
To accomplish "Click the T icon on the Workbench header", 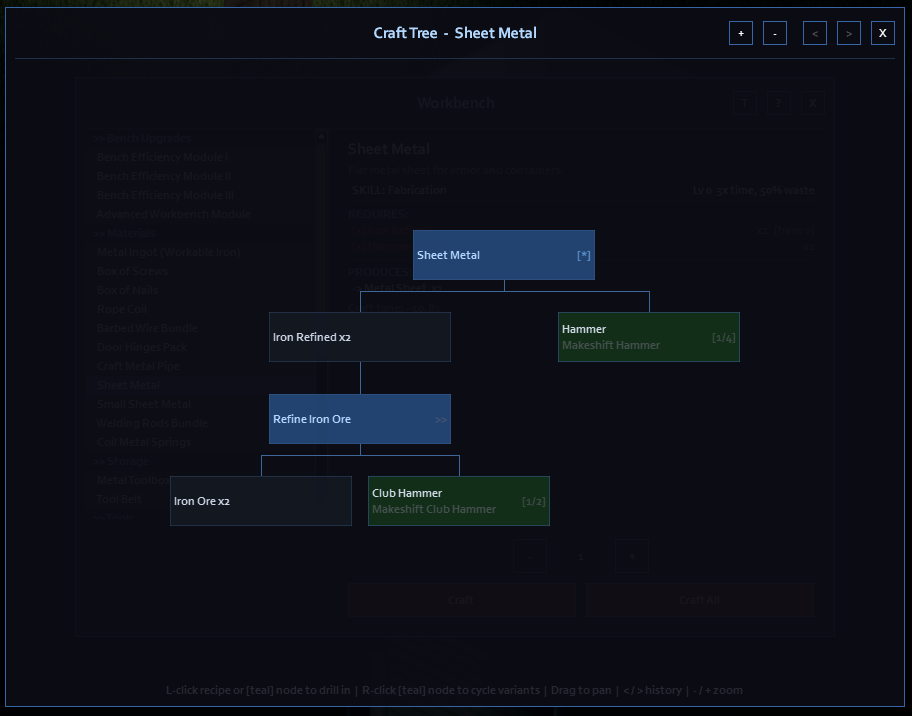I will point(744,102).
